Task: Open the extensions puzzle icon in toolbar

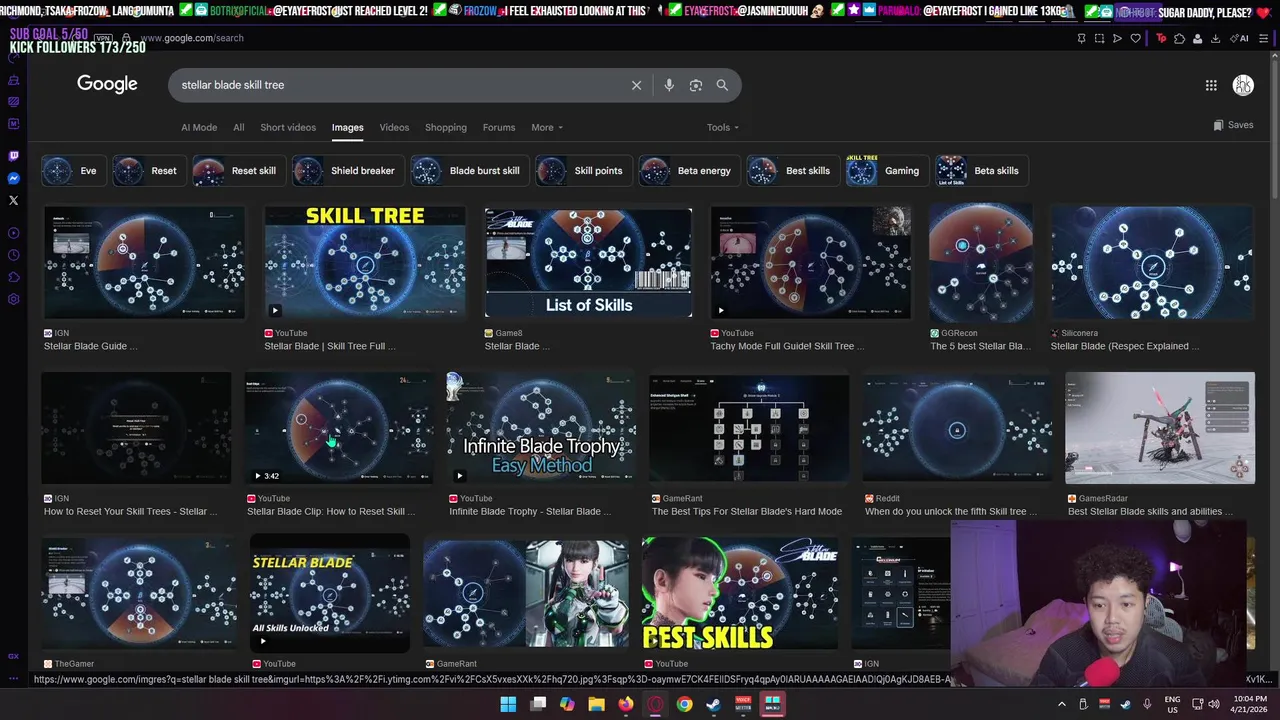Action: pos(1180,38)
